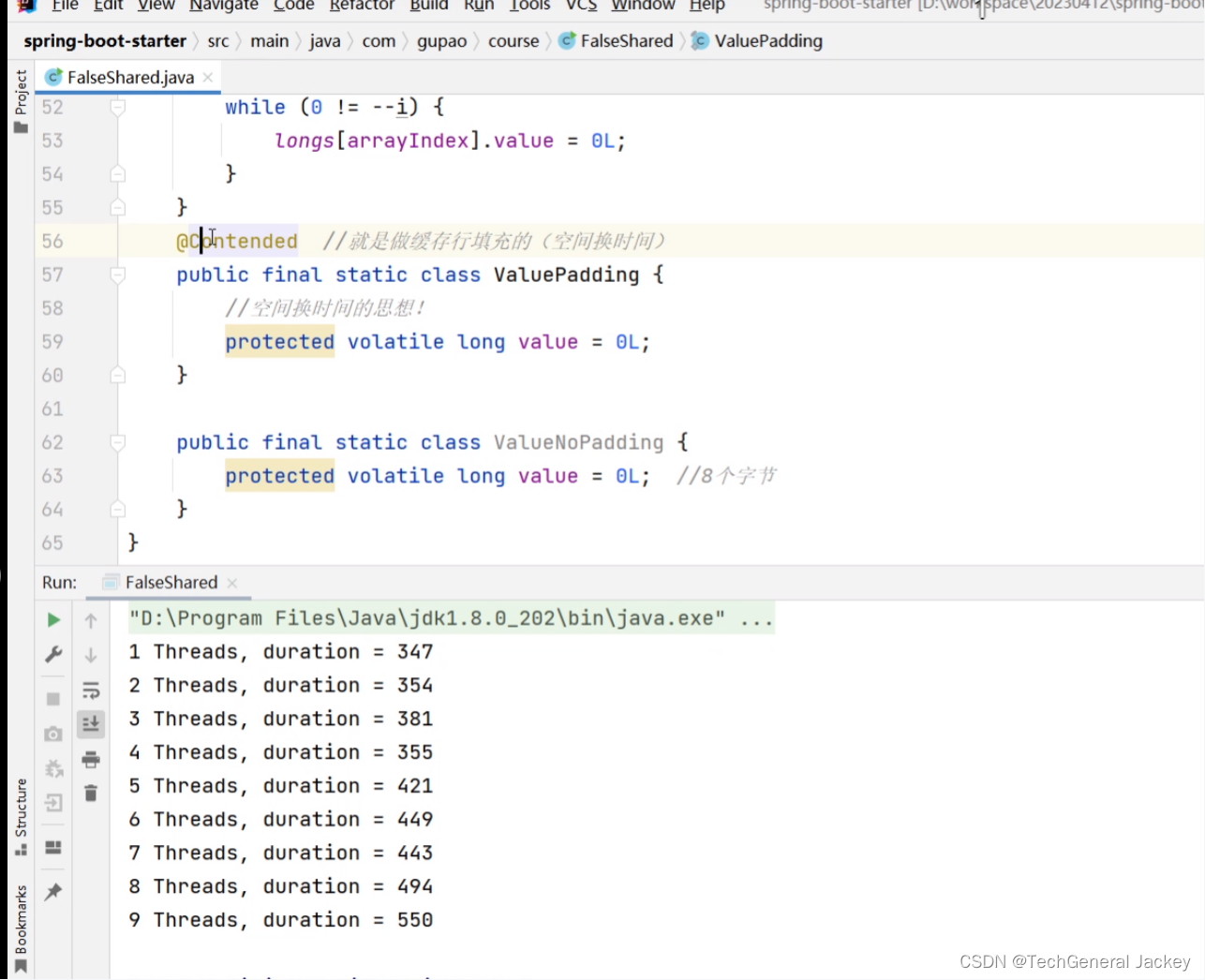This screenshot has height=980, width=1205.
Task: Click the ValuePadding breadcrumb
Action: click(x=768, y=41)
